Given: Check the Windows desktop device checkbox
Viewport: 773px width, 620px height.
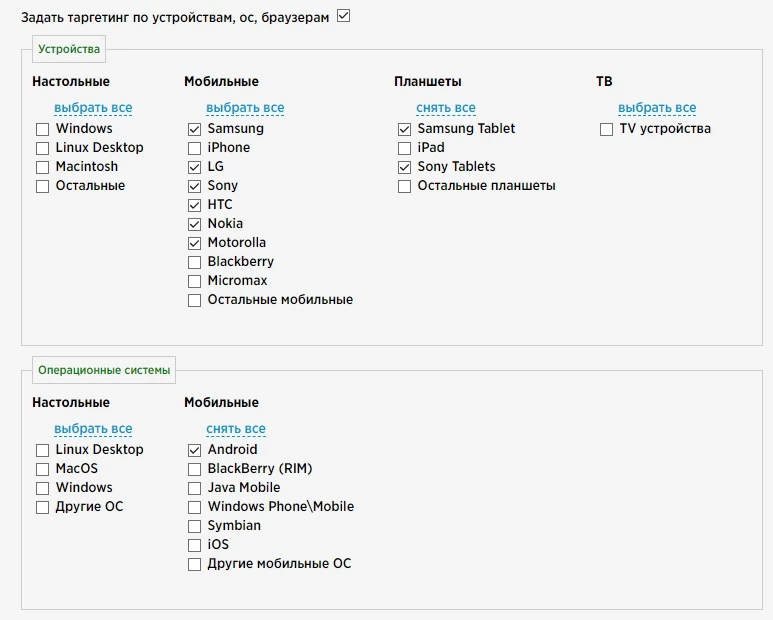Looking at the screenshot, I should coord(42,129).
